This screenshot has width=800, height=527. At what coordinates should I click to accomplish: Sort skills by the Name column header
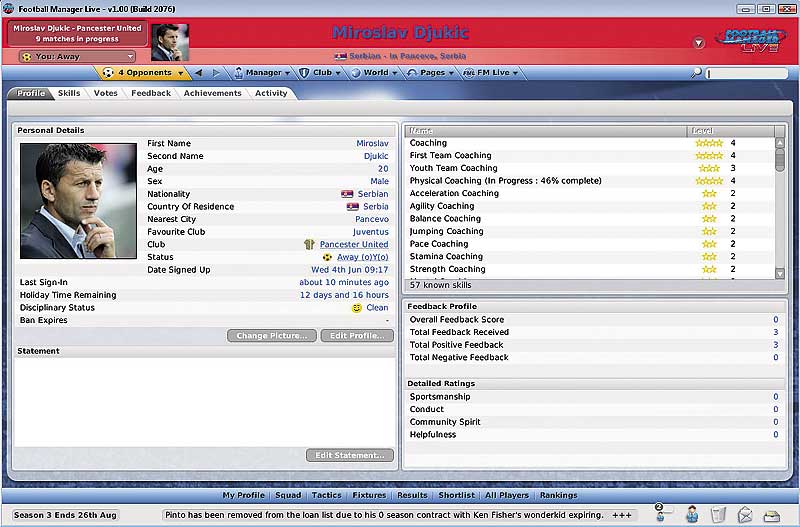[545, 131]
